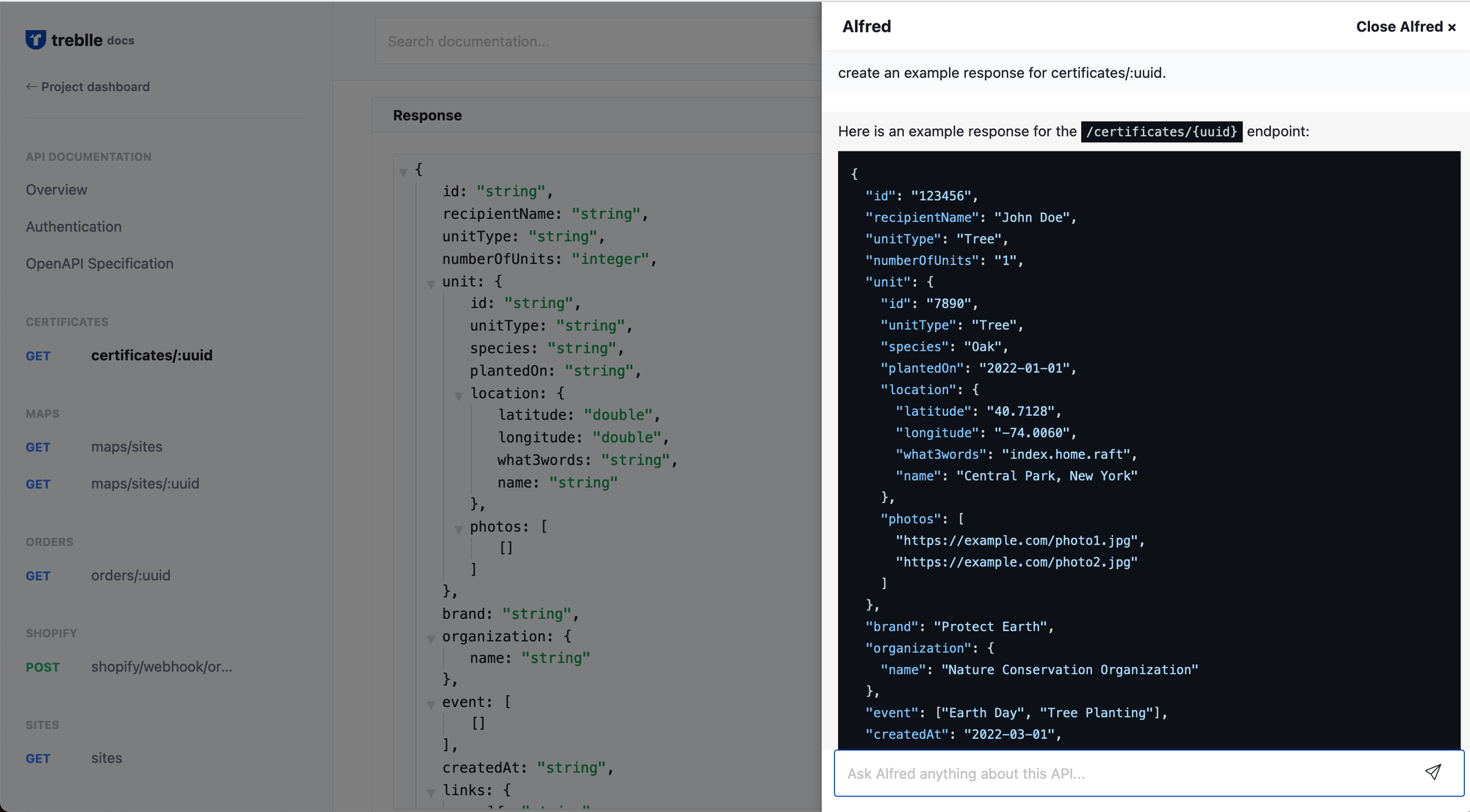This screenshot has height=812, width=1470.
Task: Click the what3words "index.home.raft" line
Action: pyautogui.click(x=1017, y=455)
